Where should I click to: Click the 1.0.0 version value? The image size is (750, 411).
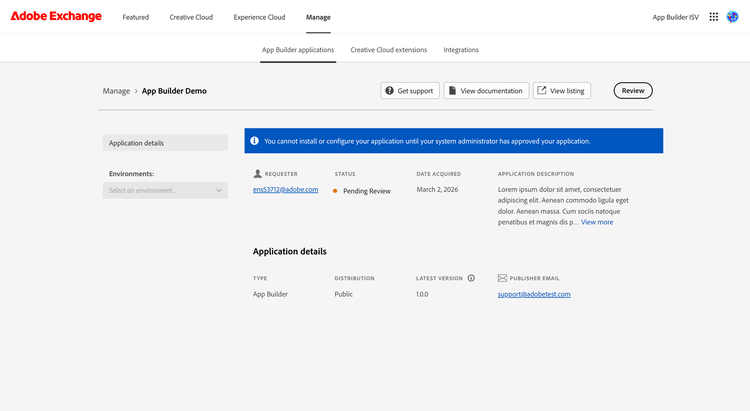[422, 294]
